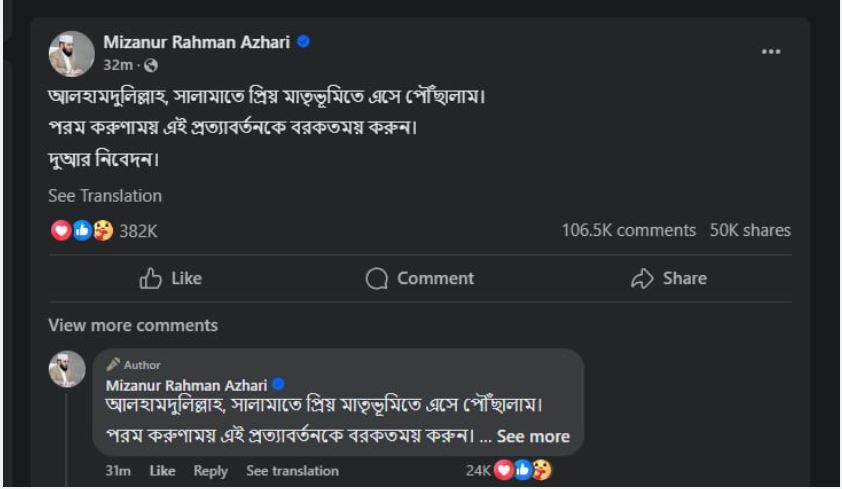Click the speech bubble Comment icon
The image size is (842, 489).
tap(377, 278)
